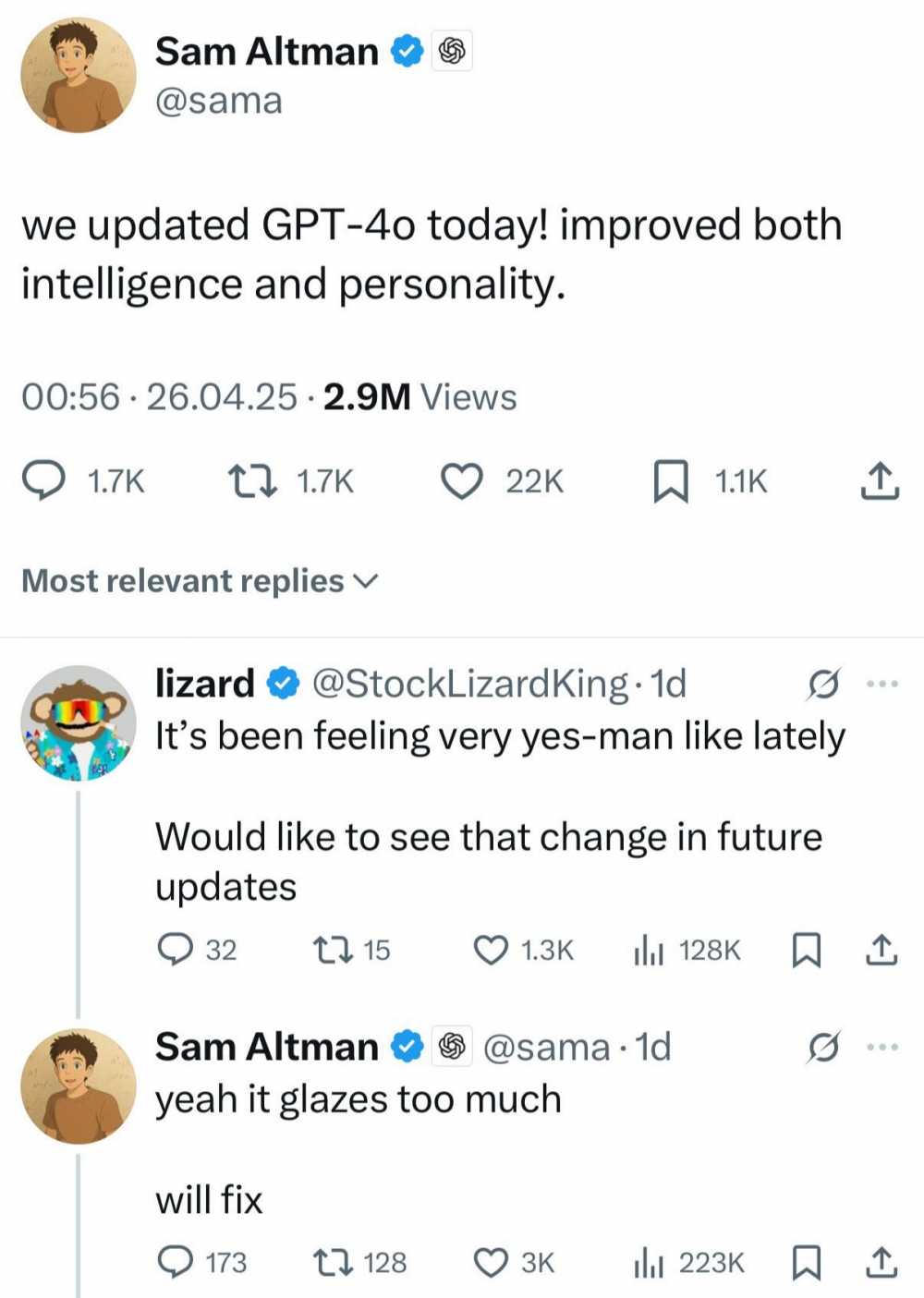Bookmark Sam Altman's glazes reply
Image resolution: width=924 pixels, height=1298 pixels.
[806, 1262]
